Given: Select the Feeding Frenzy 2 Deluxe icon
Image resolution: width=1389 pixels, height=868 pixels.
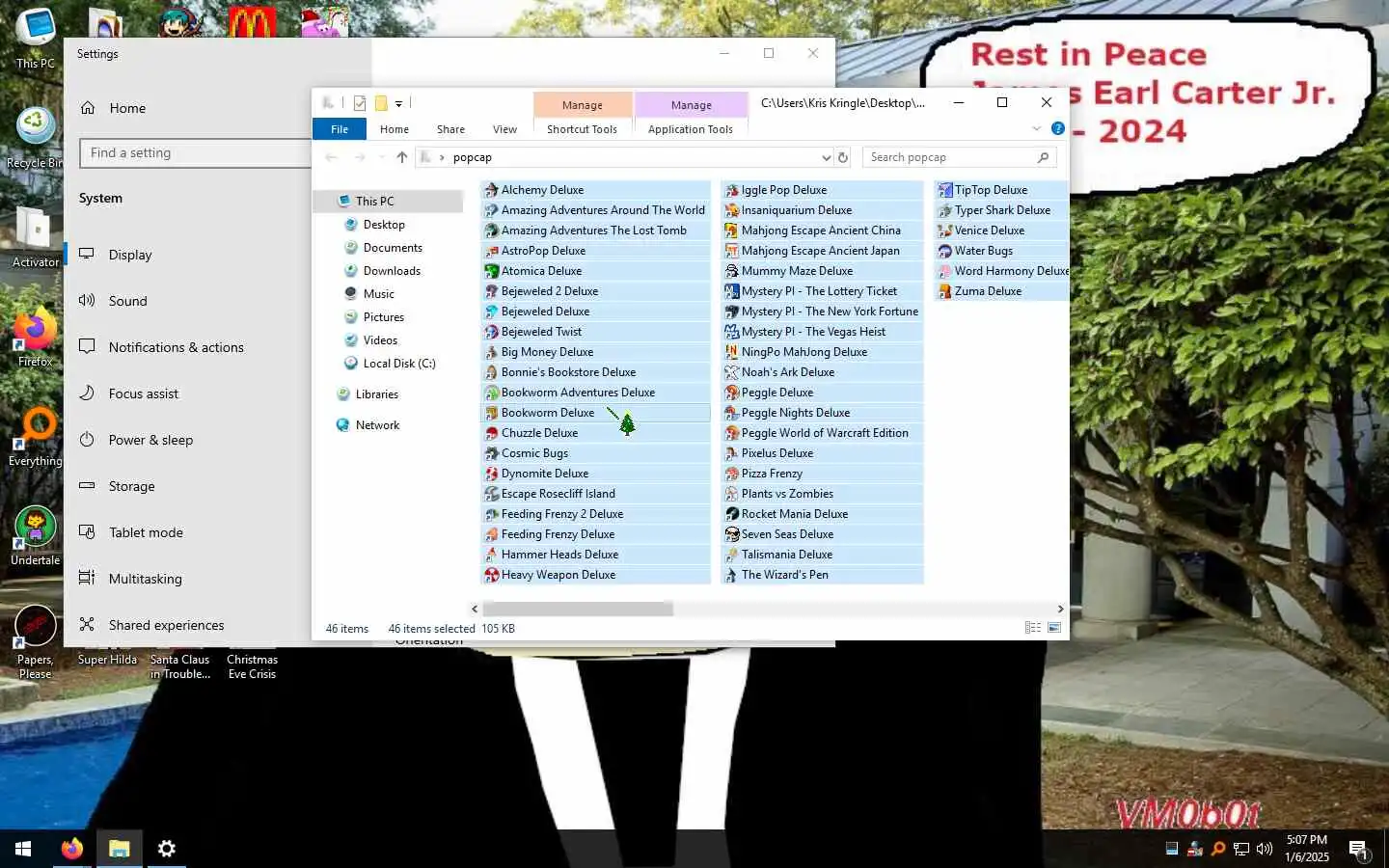Looking at the screenshot, I should [492, 514].
